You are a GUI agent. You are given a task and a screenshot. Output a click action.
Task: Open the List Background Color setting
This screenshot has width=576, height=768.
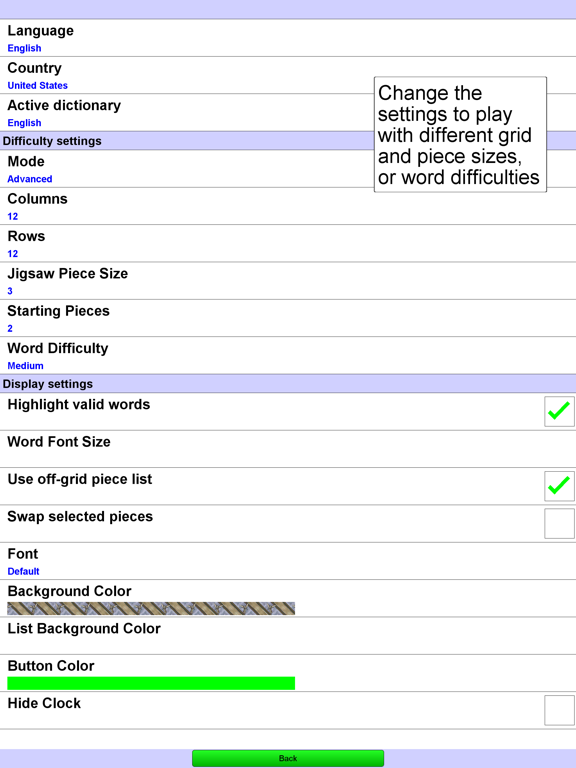[288, 635]
